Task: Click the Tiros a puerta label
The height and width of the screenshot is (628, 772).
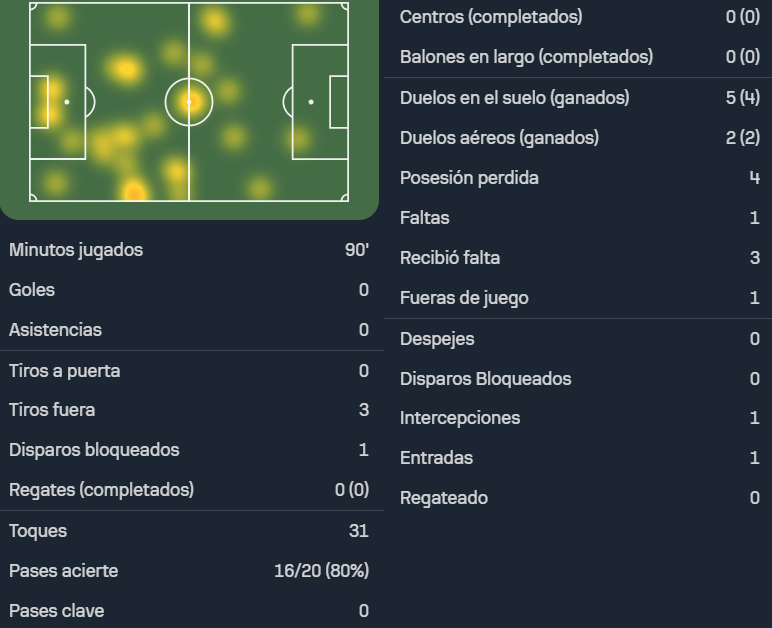Action: click(x=64, y=371)
